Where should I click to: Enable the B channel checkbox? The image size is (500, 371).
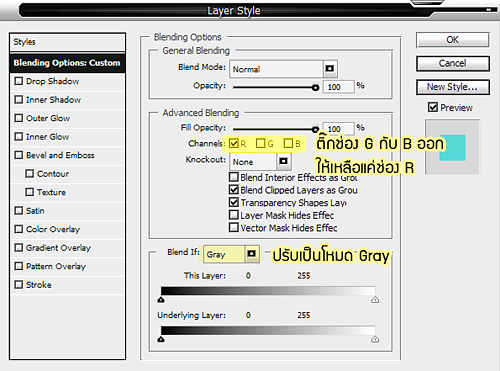[288, 144]
